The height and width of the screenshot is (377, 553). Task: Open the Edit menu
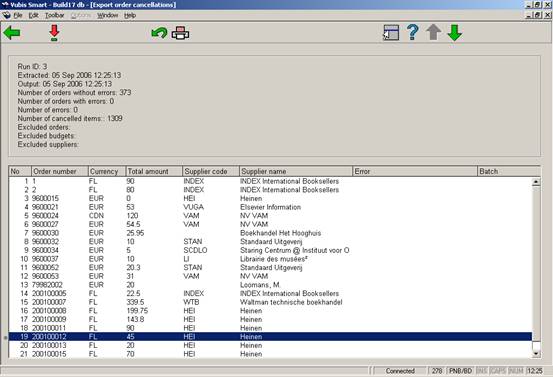pos(34,15)
